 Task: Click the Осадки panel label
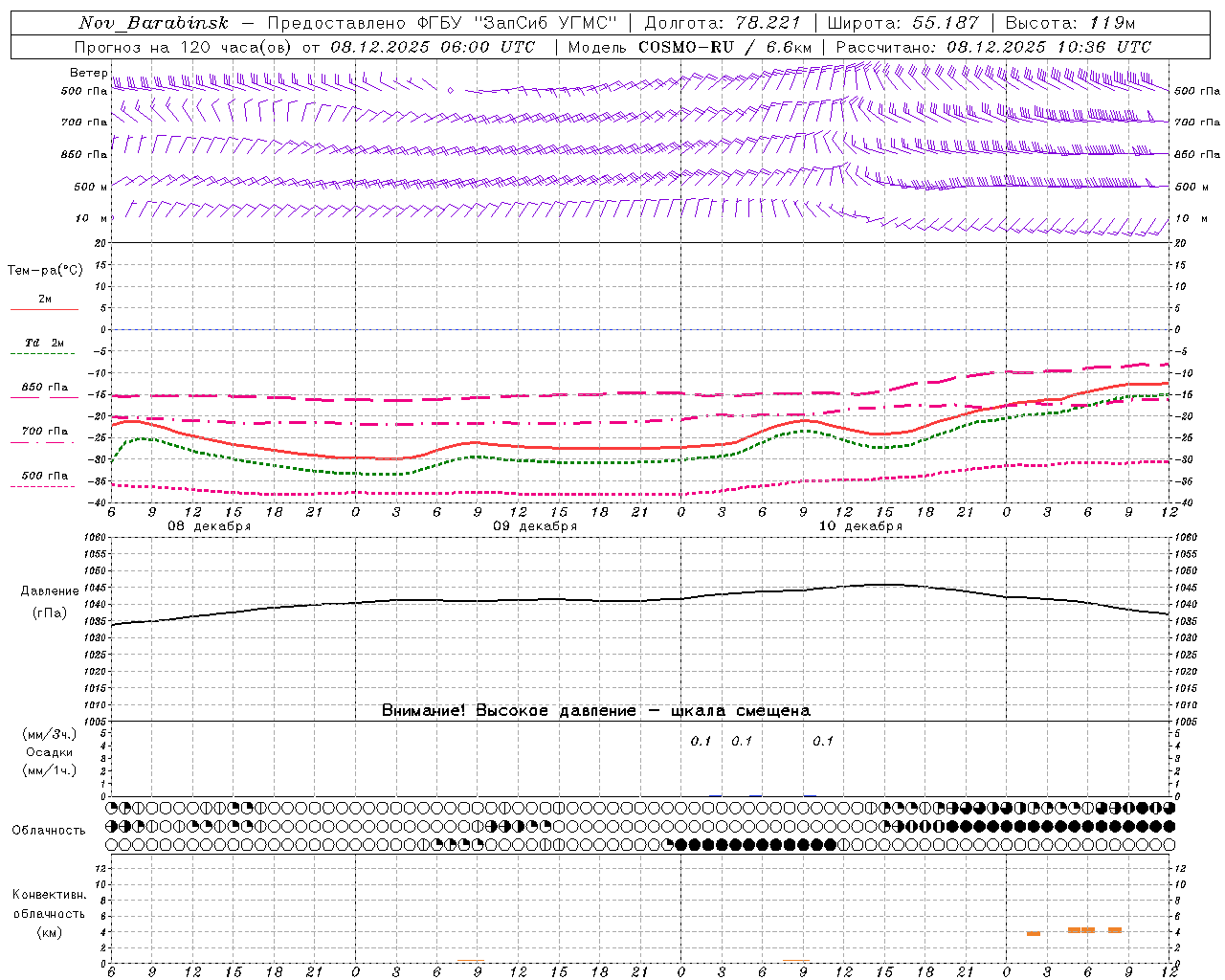pyautogui.click(x=50, y=752)
